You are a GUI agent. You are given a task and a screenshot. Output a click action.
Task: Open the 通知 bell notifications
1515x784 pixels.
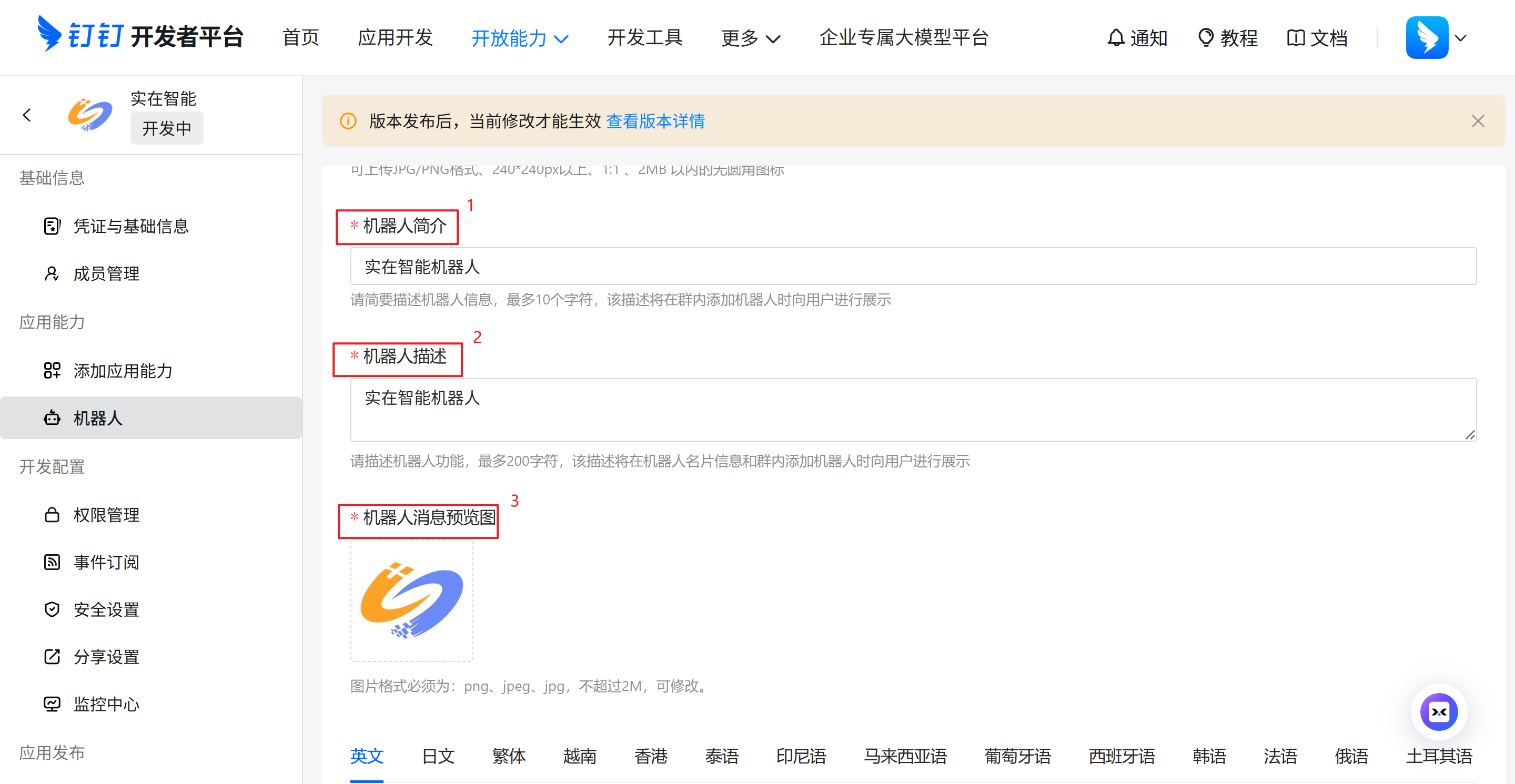[1136, 38]
